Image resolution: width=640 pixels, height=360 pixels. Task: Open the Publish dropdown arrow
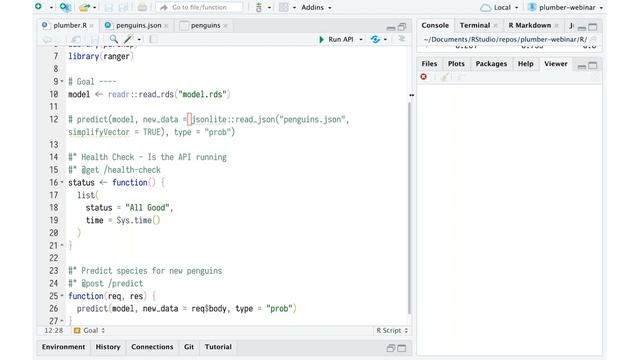385,40
